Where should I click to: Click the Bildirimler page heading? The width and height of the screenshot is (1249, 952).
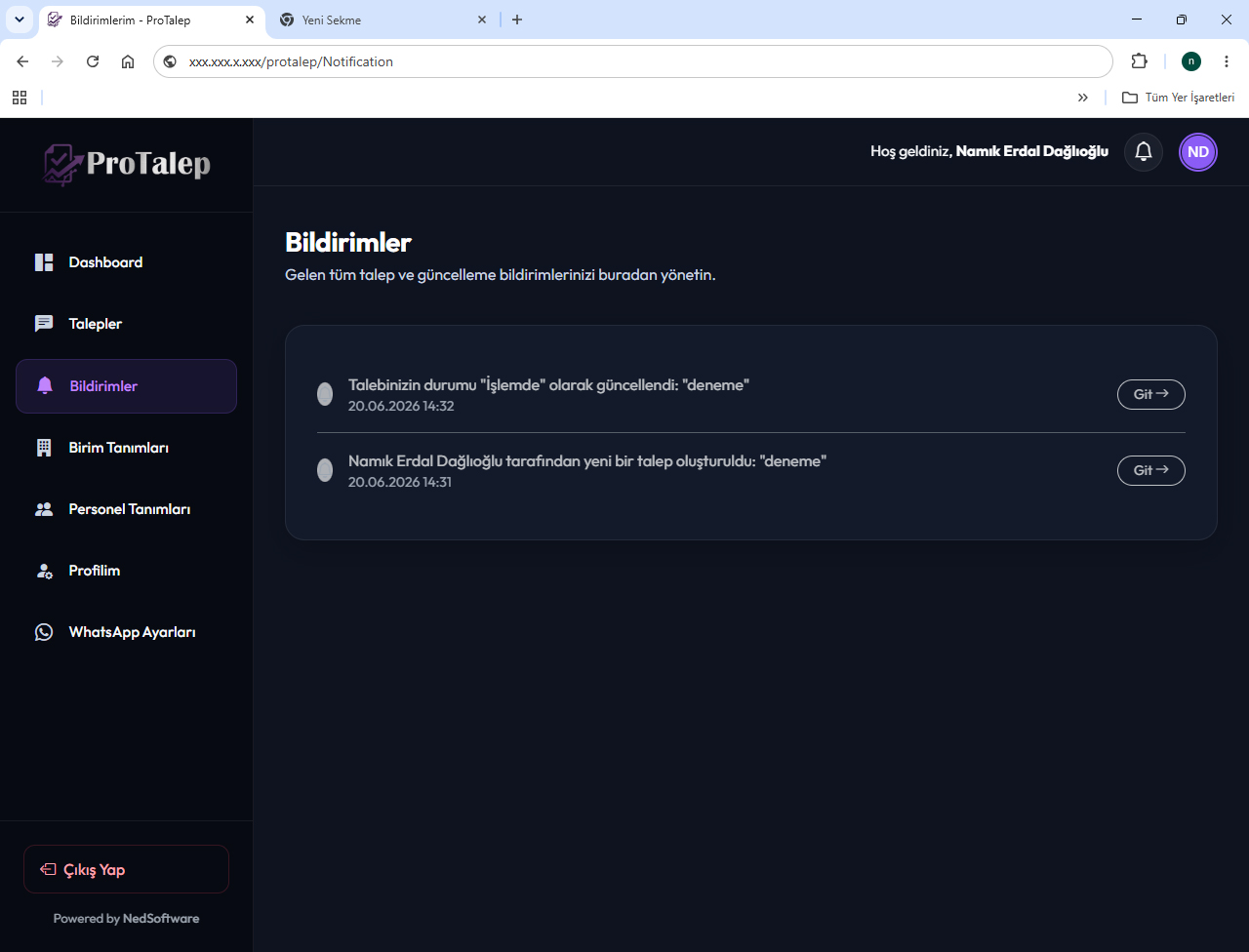click(348, 242)
